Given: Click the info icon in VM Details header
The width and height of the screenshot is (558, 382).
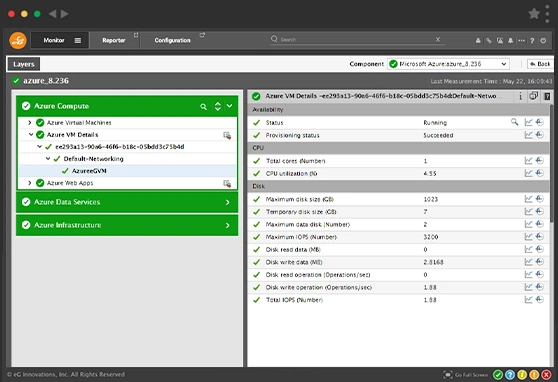Looking at the screenshot, I should 520,96.
